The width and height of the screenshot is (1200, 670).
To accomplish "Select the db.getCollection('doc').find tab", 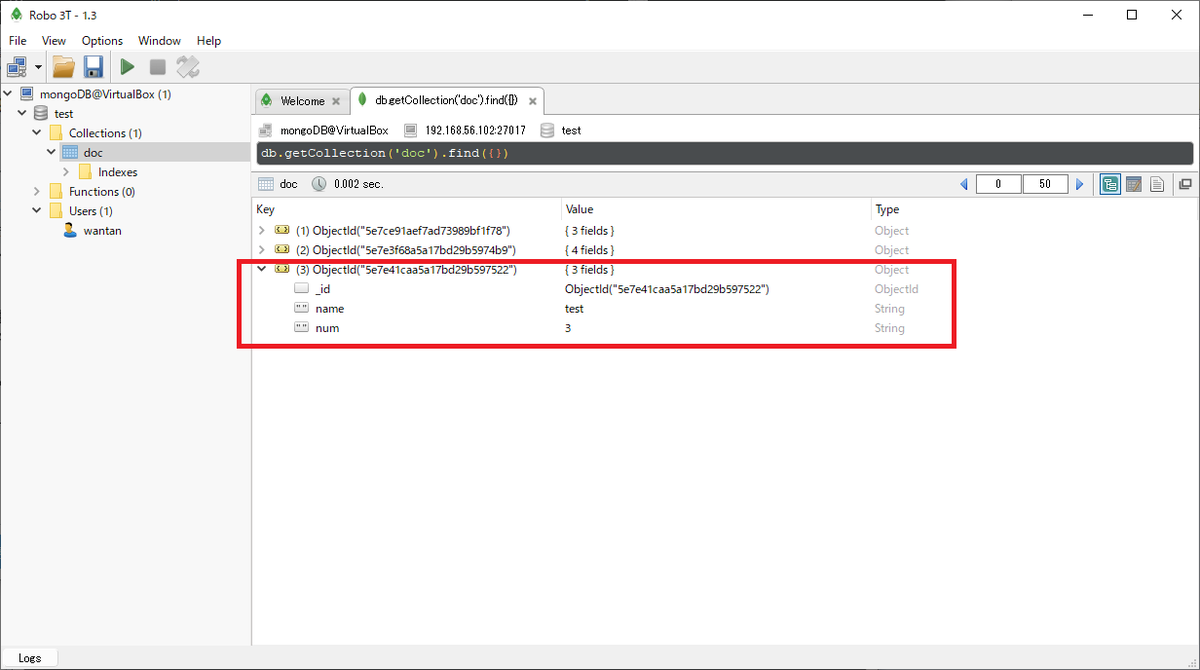I will click(445, 101).
